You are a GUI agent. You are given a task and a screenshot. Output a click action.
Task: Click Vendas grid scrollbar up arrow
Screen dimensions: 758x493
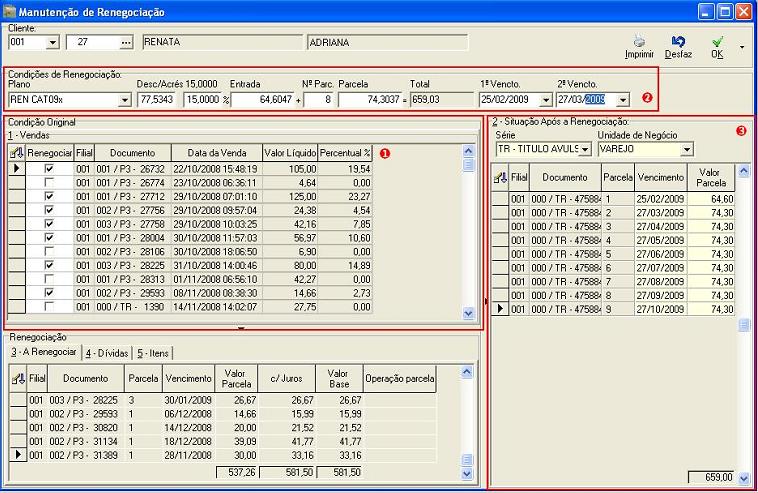coord(468,151)
